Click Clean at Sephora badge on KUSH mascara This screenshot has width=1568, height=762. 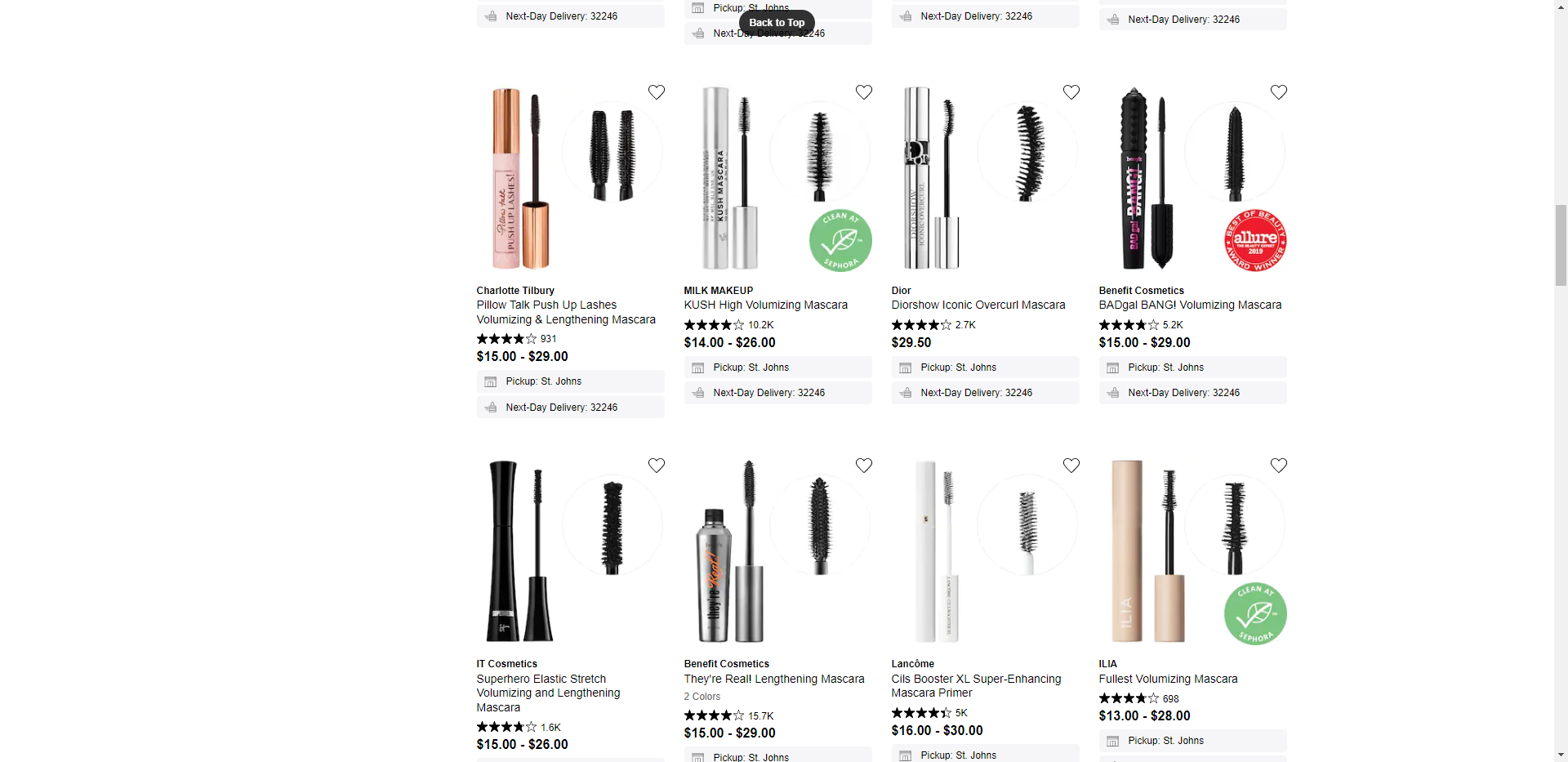[840, 241]
